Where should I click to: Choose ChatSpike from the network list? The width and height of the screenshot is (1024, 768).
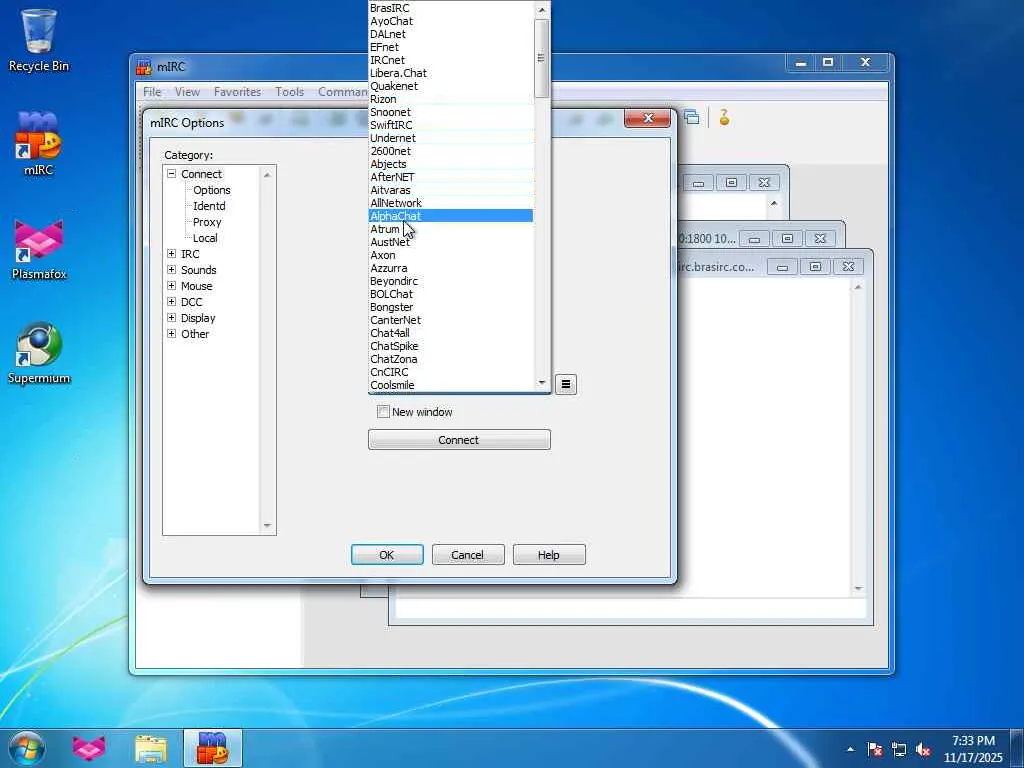(x=451, y=346)
